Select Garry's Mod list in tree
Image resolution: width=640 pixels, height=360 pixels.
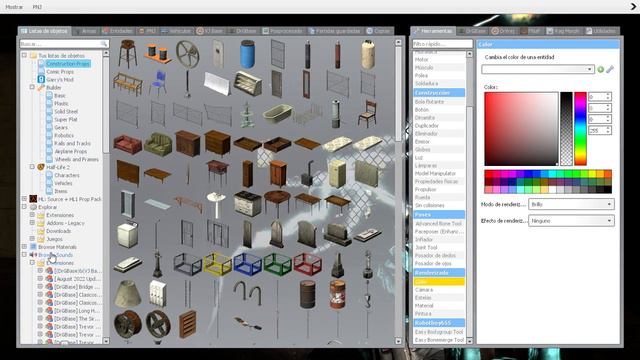[x=60, y=80]
